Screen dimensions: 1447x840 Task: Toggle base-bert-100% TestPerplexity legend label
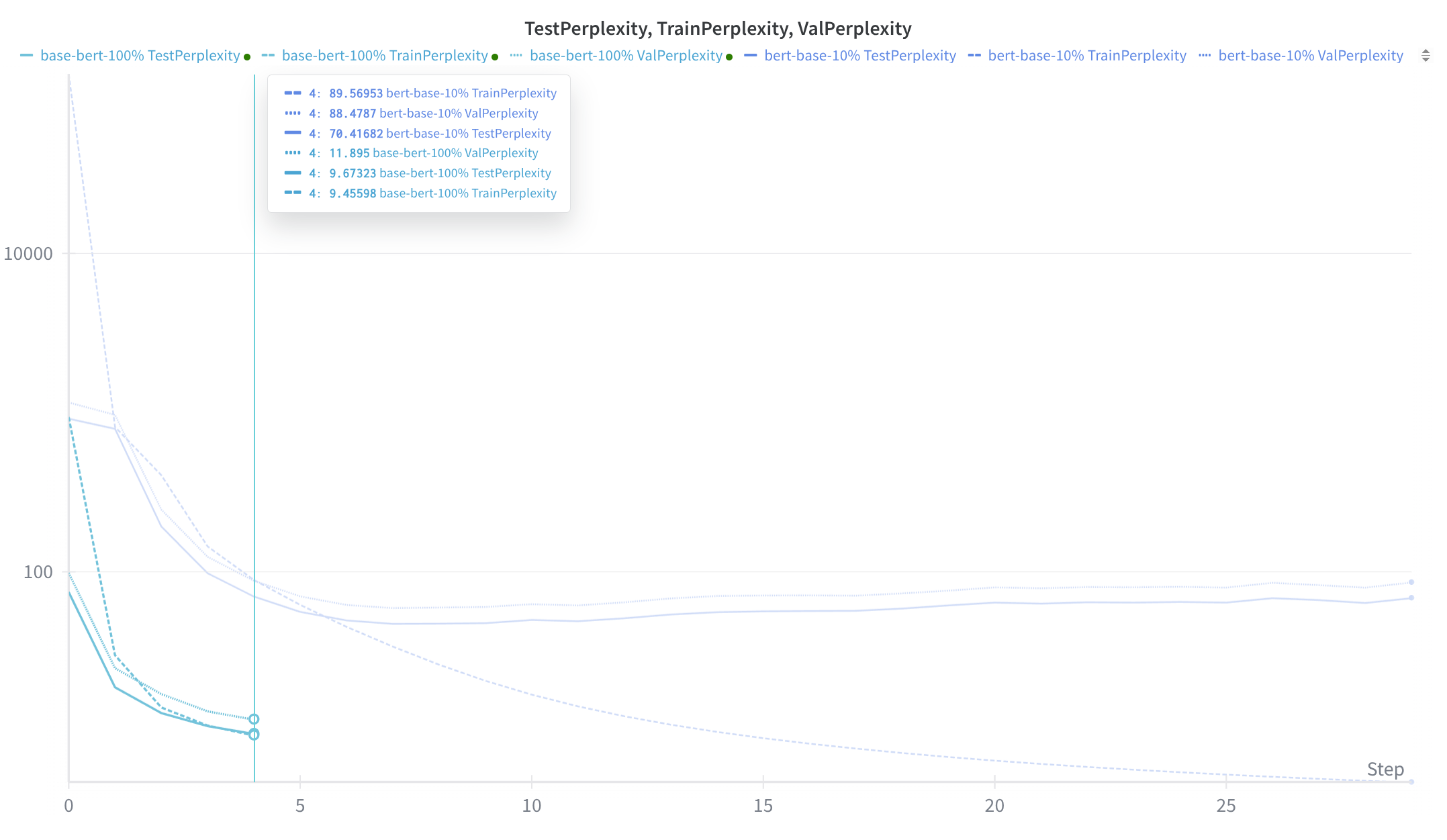tap(140, 56)
